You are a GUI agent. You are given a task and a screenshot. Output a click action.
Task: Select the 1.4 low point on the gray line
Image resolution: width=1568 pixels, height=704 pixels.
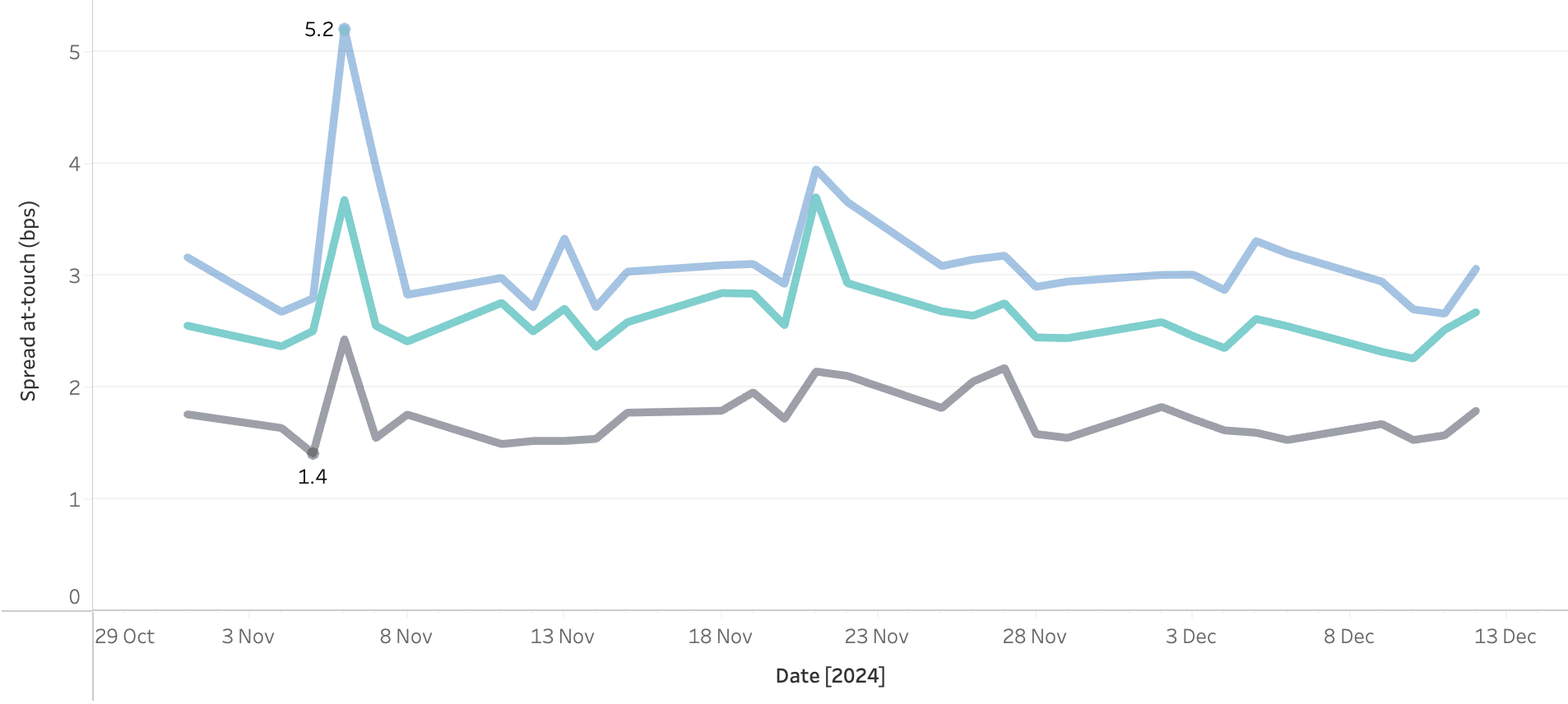(313, 453)
